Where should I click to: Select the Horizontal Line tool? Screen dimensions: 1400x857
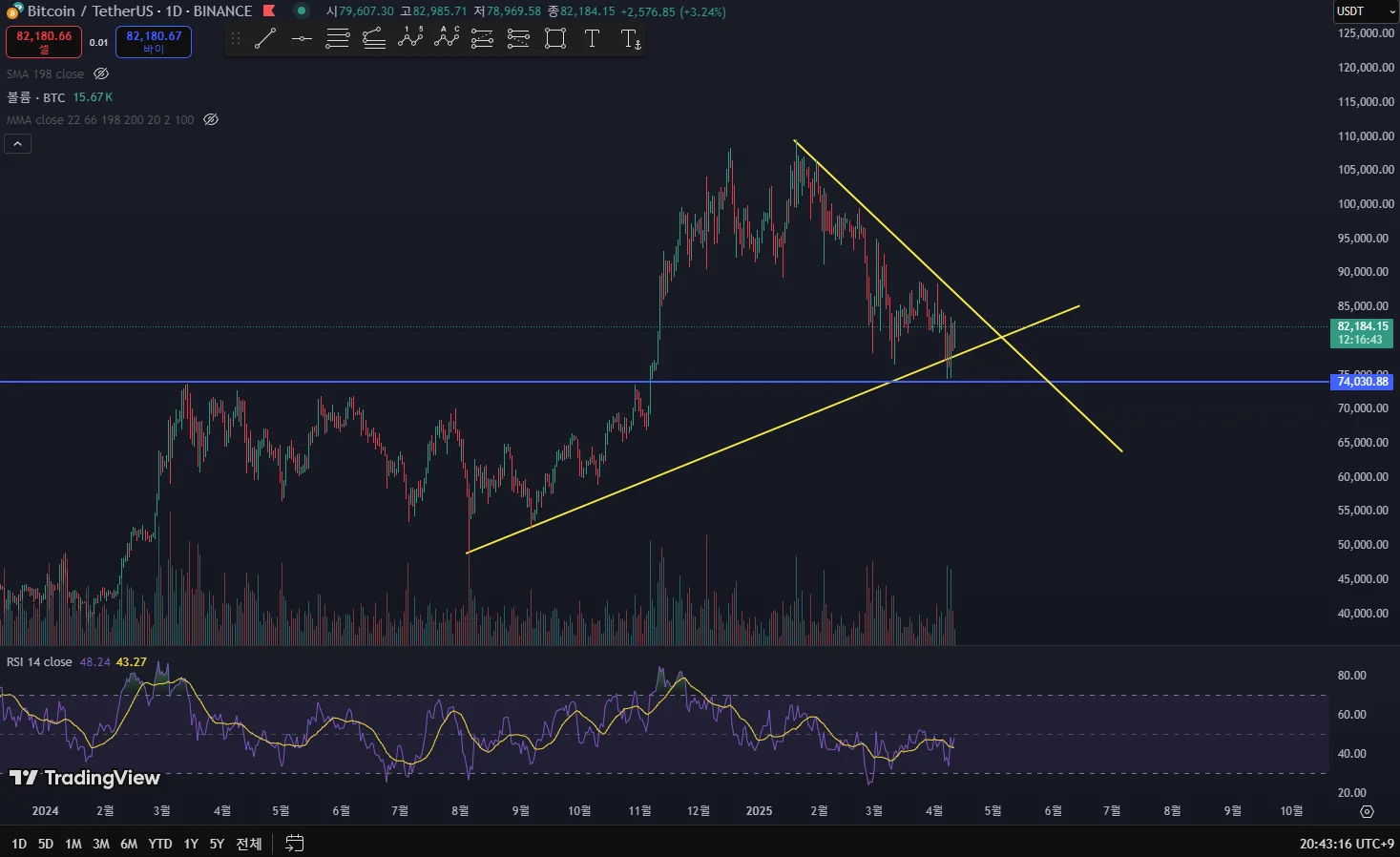(x=302, y=39)
